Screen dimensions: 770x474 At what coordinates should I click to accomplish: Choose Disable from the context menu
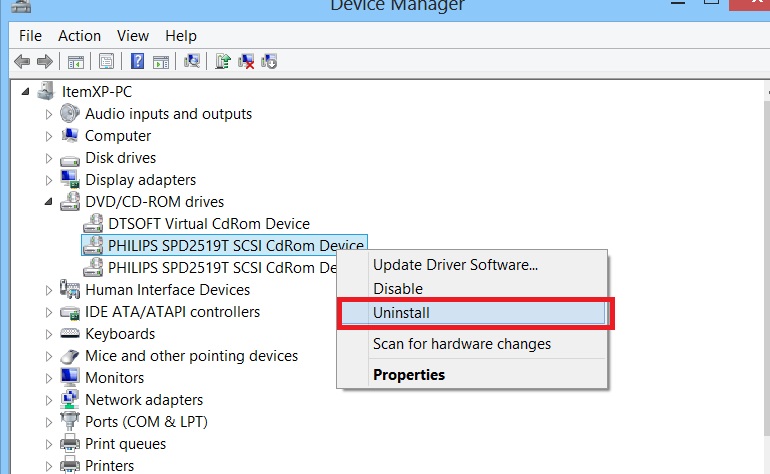tap(397, 289)
